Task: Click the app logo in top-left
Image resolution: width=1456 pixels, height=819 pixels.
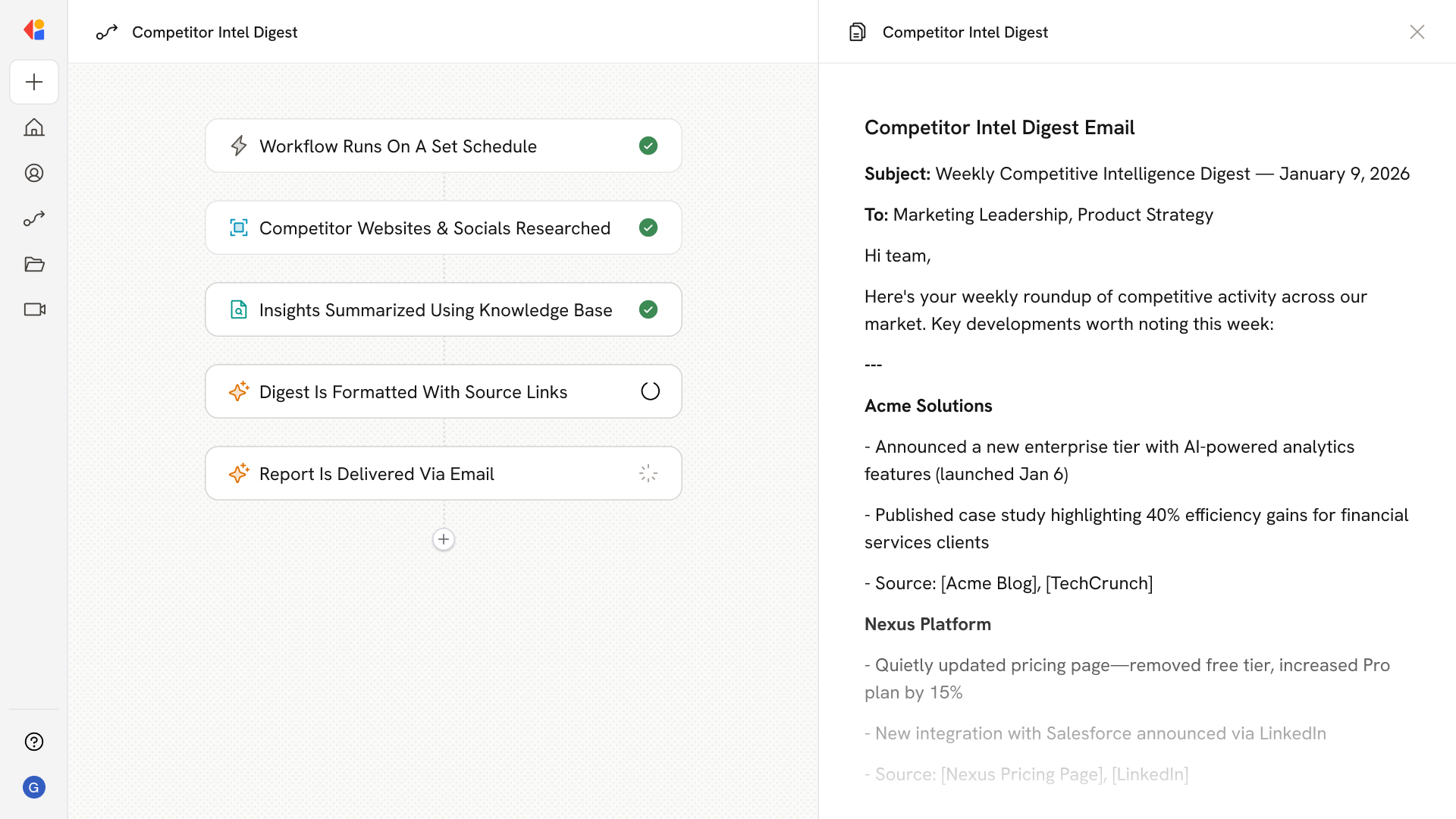Action: [34, 30]
